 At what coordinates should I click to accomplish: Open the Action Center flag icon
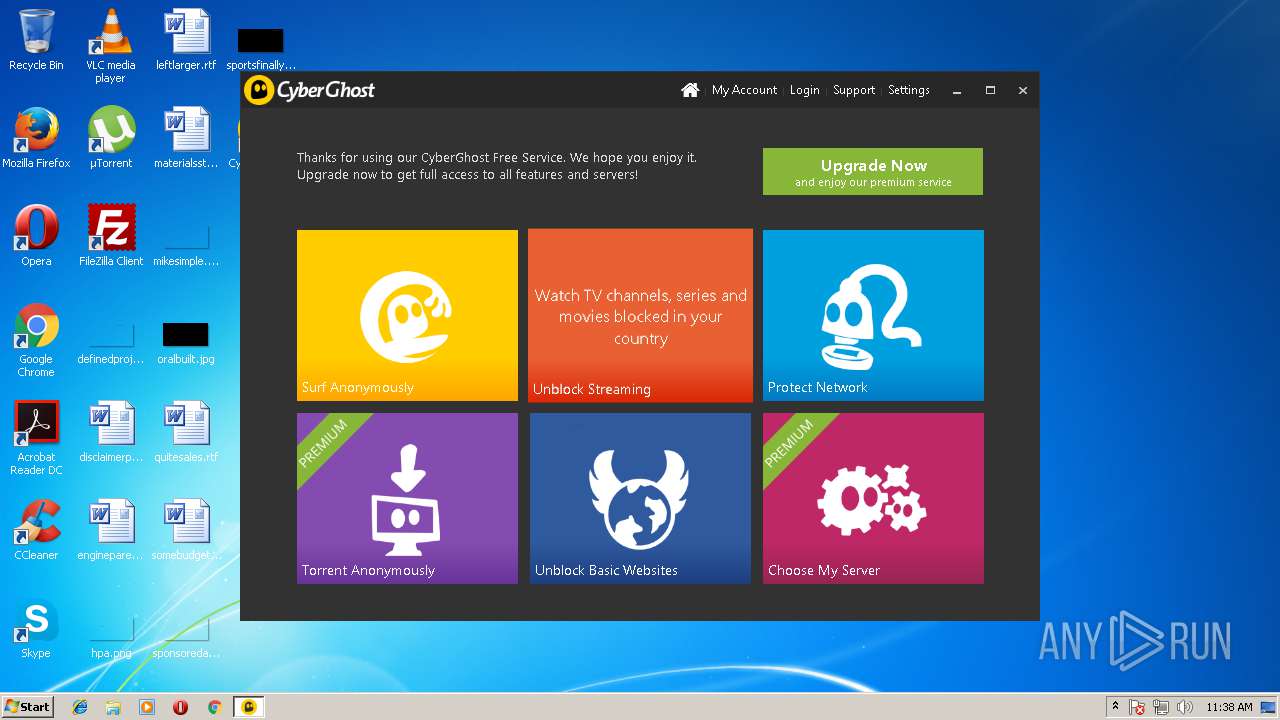pyautogui.click(x=1137, y=707)
